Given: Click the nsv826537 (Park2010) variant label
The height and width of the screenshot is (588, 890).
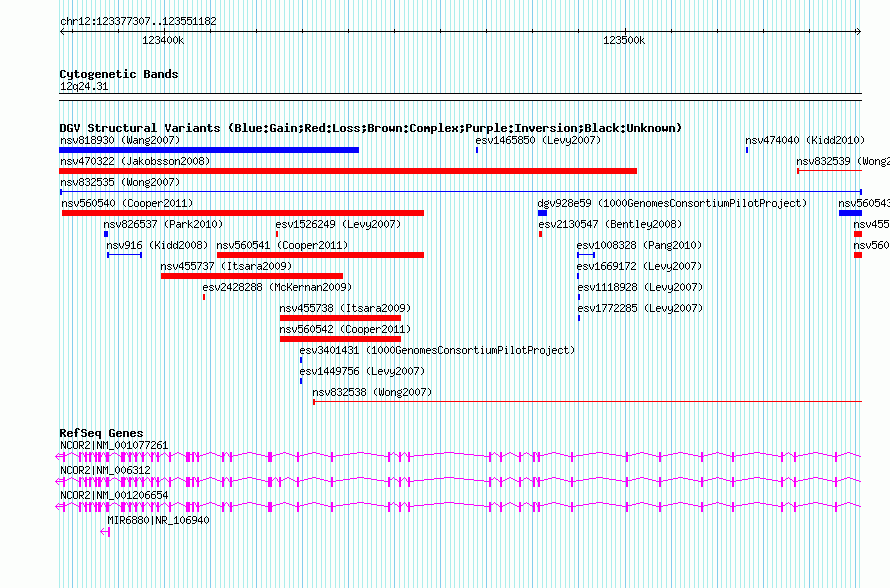Looking at the screenshot, I should (163, 224).
